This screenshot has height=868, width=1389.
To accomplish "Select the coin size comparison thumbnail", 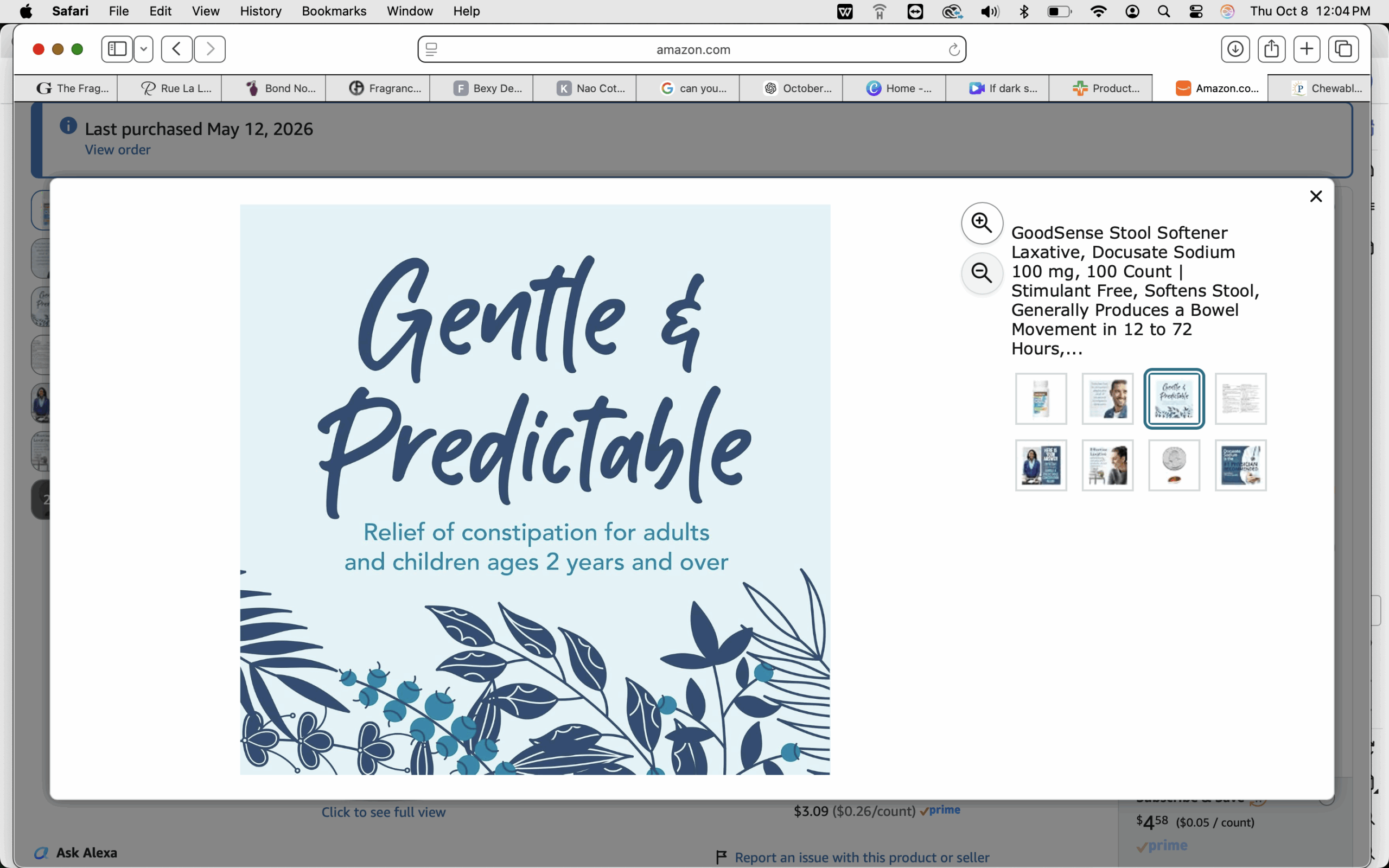I will click(1174, 465).
